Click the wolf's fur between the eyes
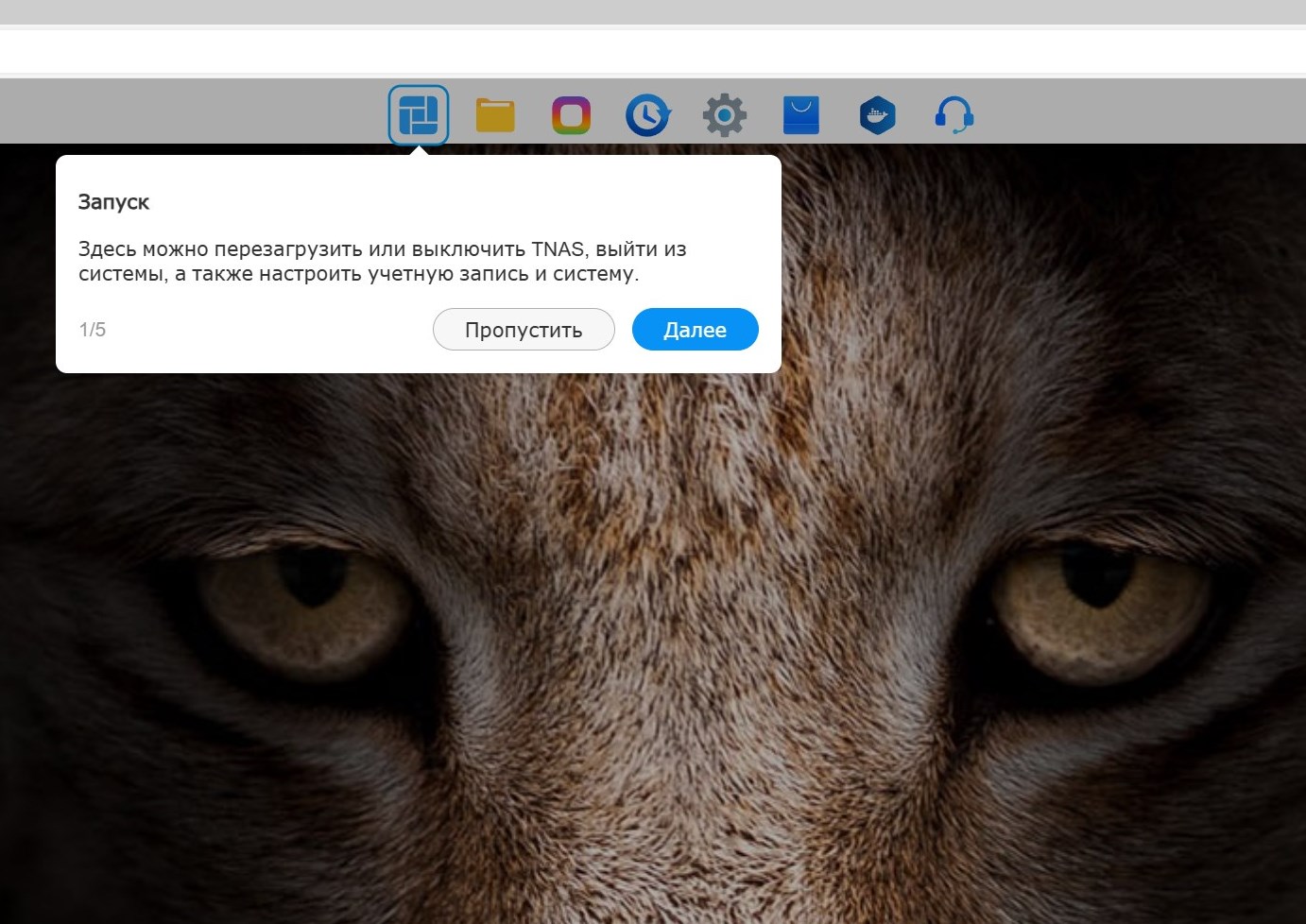Image resolution: width=1306 pixels, height=924 pixels. point(699,567)
